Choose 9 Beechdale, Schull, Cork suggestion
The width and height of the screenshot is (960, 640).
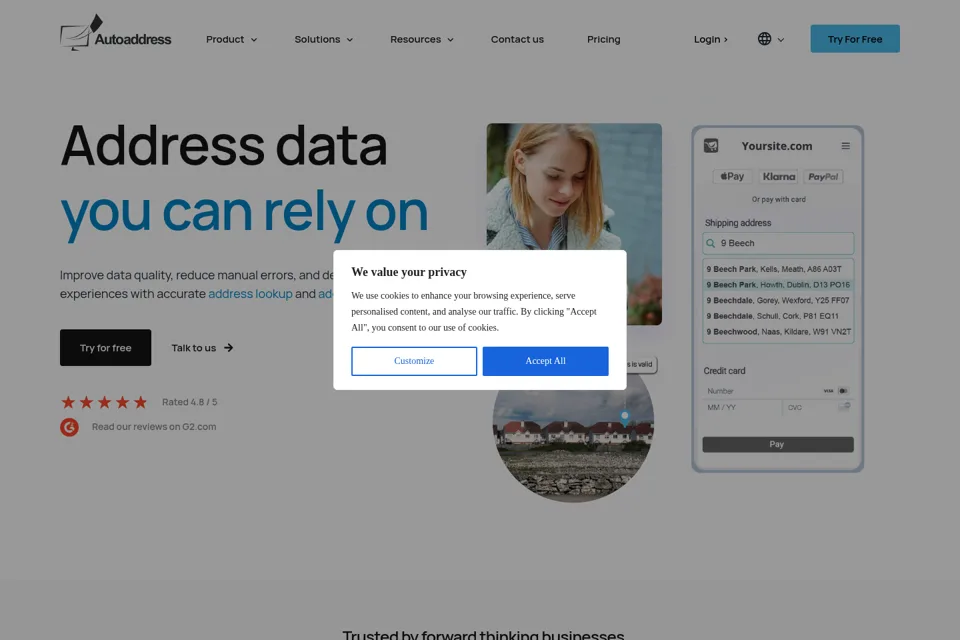[x=778, y=316]
